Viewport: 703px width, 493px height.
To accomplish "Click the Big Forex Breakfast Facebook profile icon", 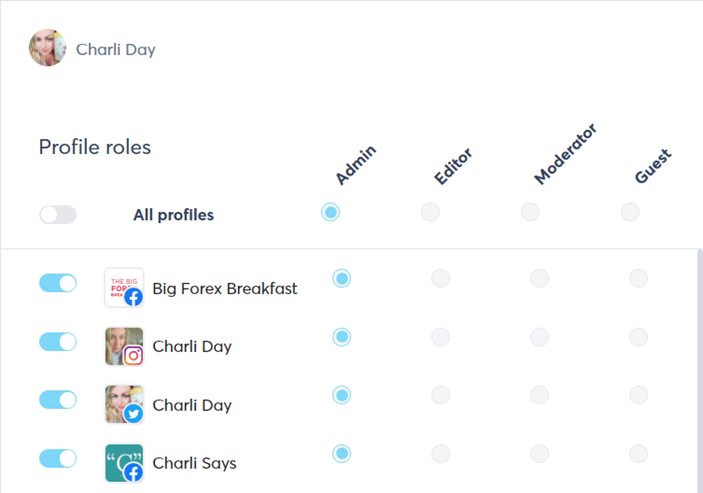I will pos(124,288).
